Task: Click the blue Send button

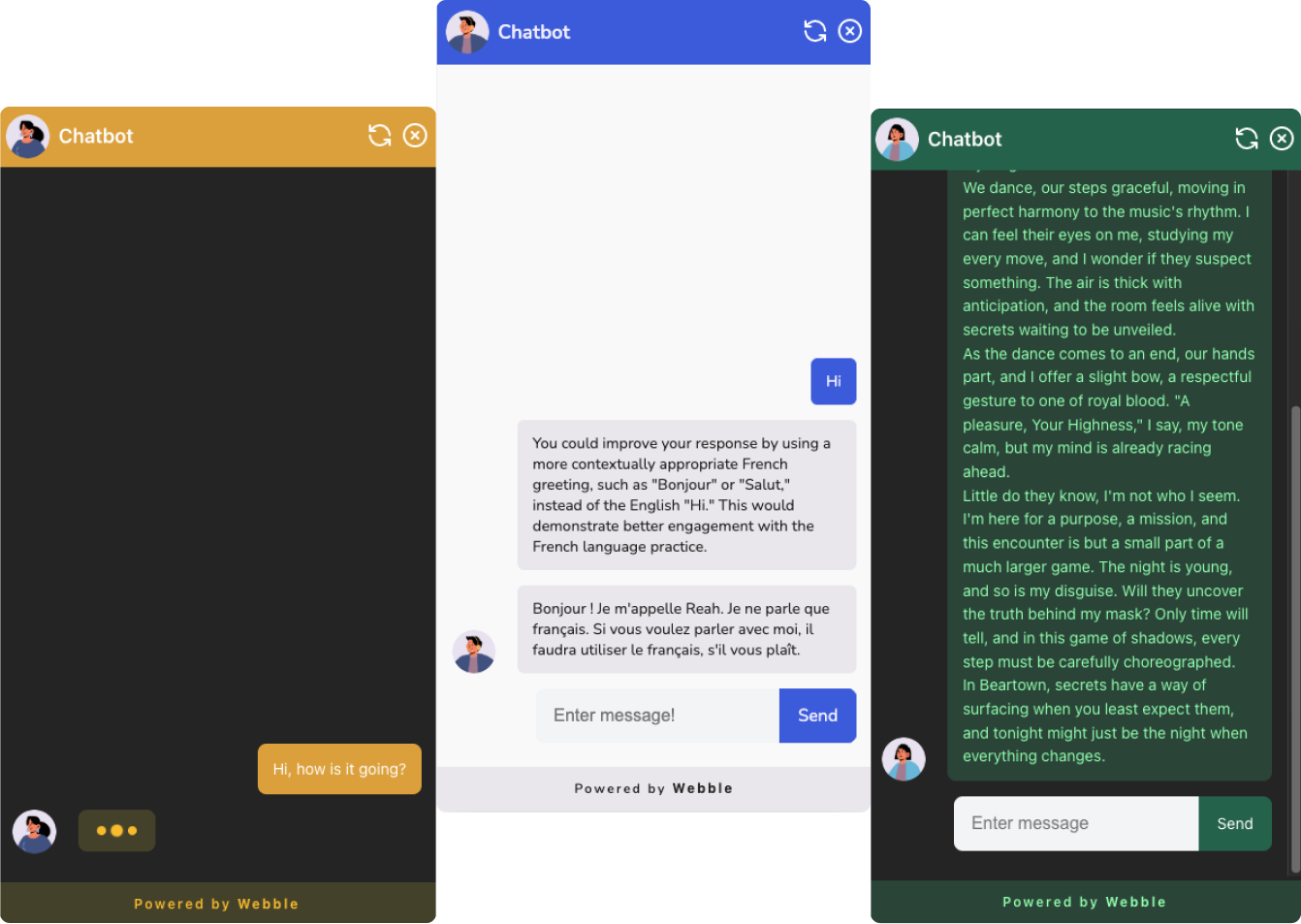Action: pyautogui.click(x=817, y=716)
